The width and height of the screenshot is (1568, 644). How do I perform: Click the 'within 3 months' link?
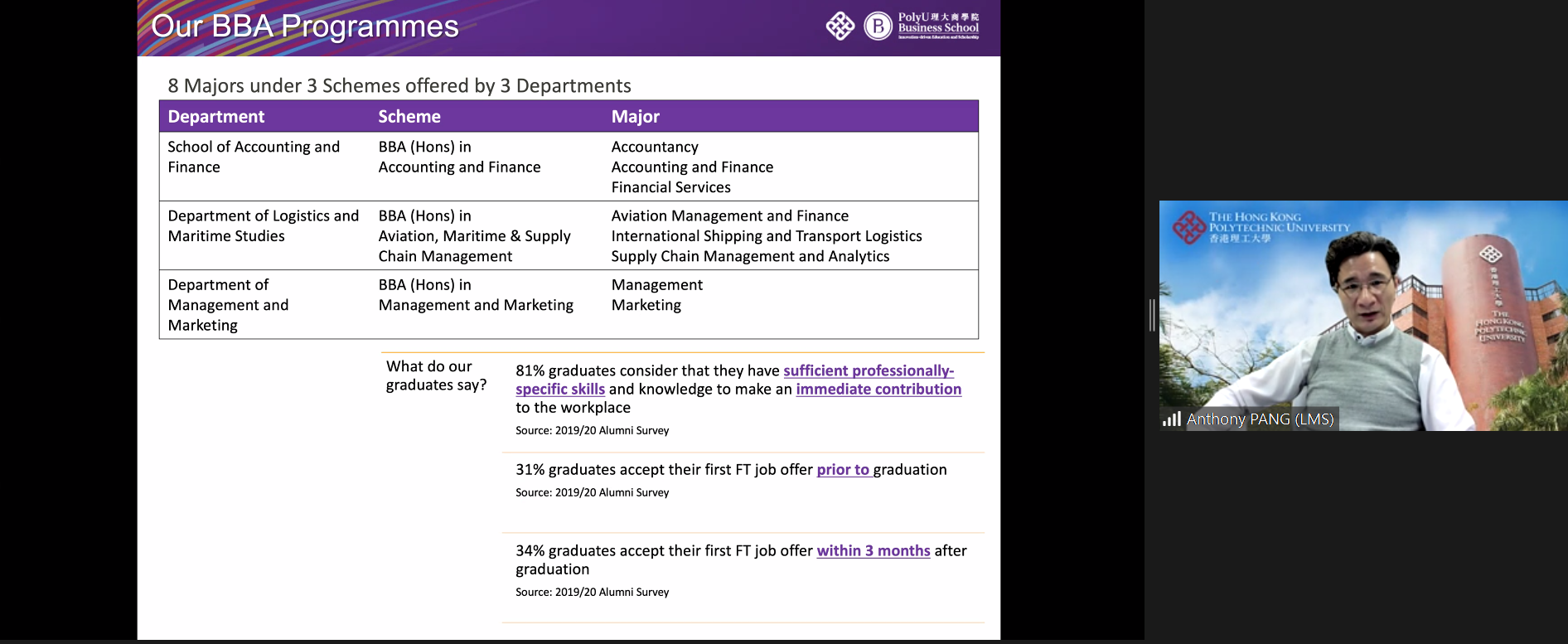click(x=873, y=550)
